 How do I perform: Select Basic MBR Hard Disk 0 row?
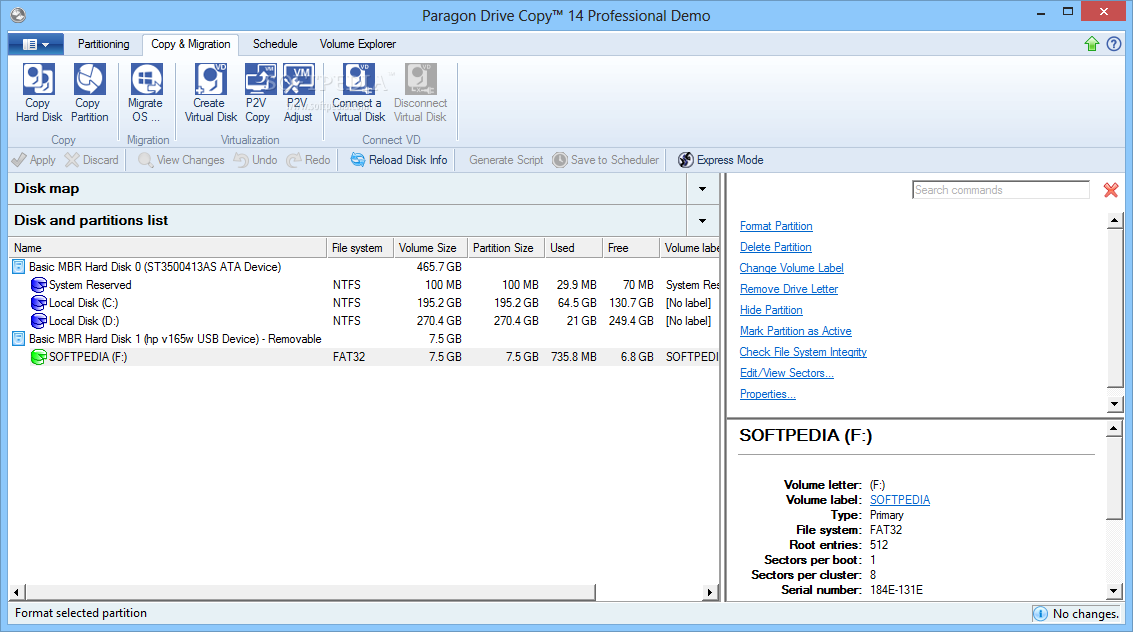coord(364,267)
